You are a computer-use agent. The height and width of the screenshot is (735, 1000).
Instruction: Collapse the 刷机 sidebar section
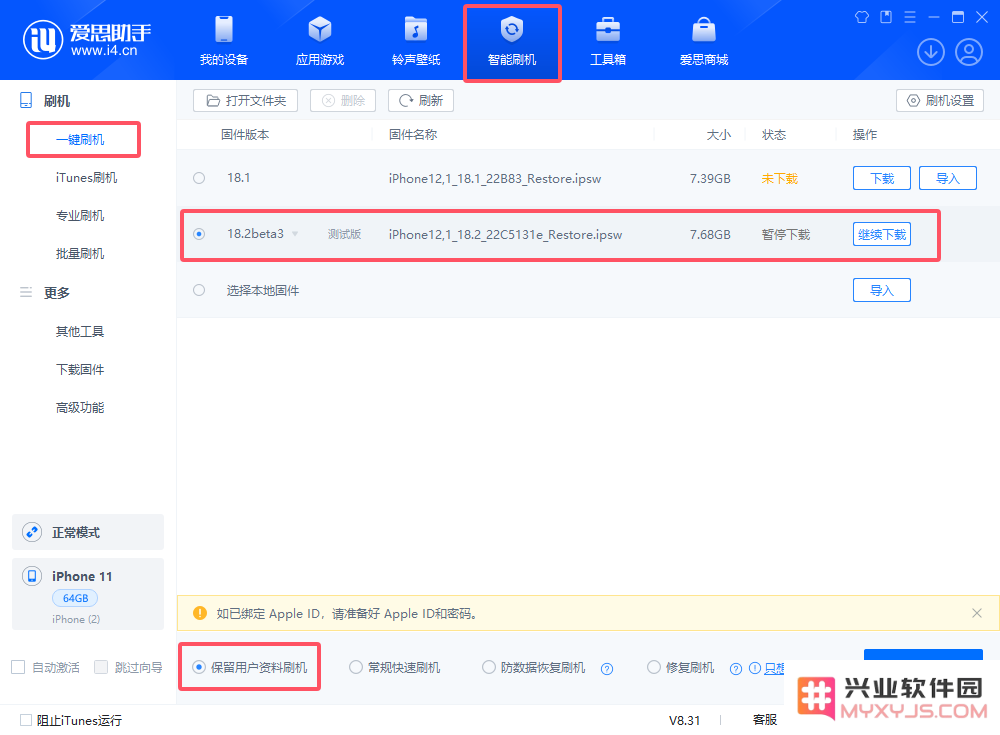(56, 101)
